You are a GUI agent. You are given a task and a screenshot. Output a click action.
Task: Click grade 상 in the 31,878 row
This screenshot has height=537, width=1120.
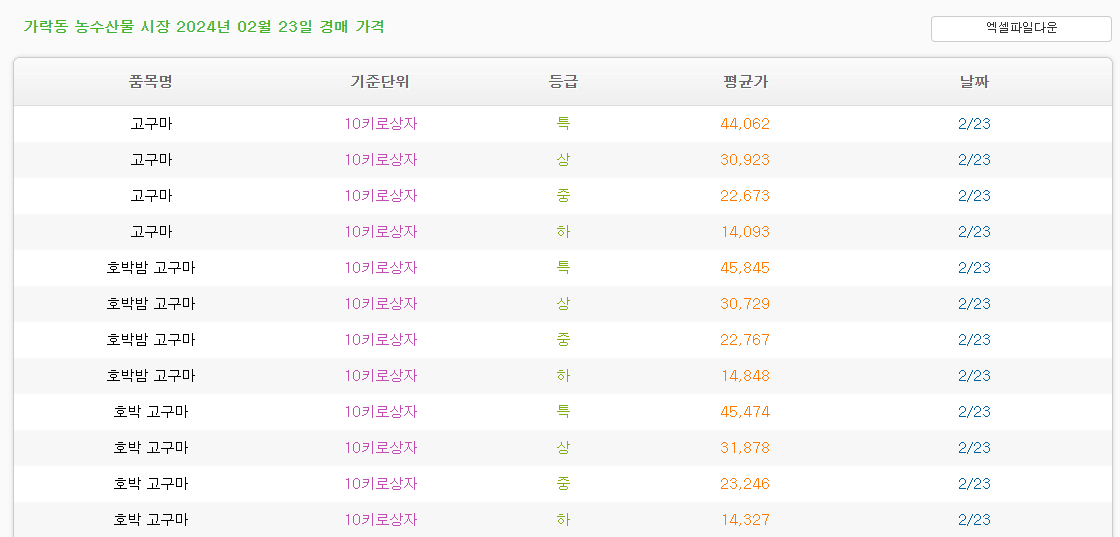pos(563,448)
